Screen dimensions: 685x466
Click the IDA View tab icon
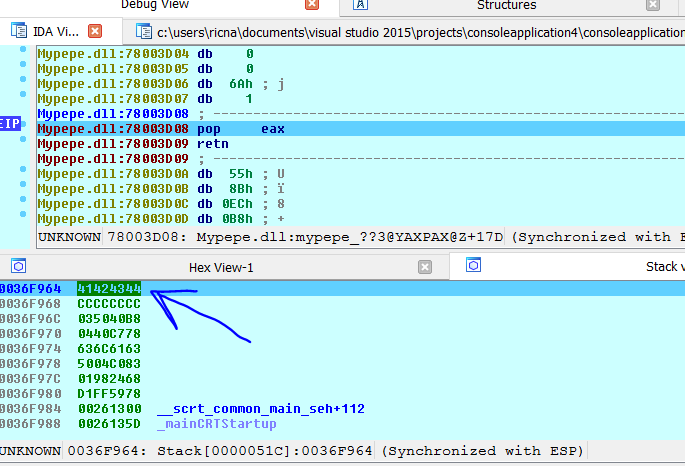[18, 32]
